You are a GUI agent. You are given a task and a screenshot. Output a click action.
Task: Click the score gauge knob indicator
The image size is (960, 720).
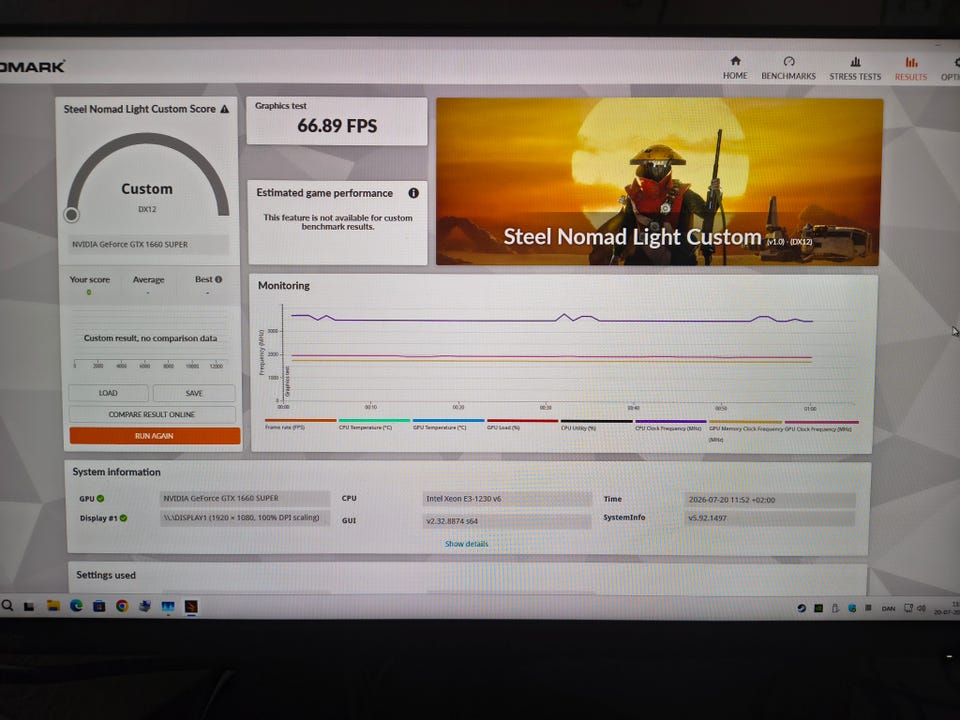pos(72,214)
